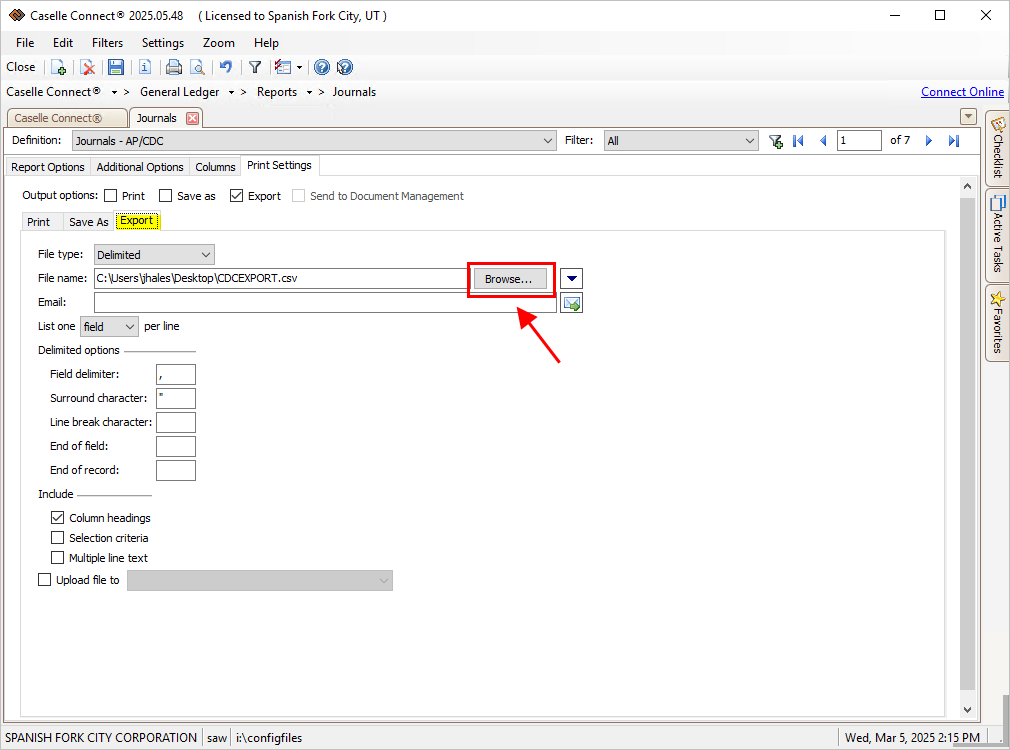Click the vertical scrollbar down arrow

(967, 709)
